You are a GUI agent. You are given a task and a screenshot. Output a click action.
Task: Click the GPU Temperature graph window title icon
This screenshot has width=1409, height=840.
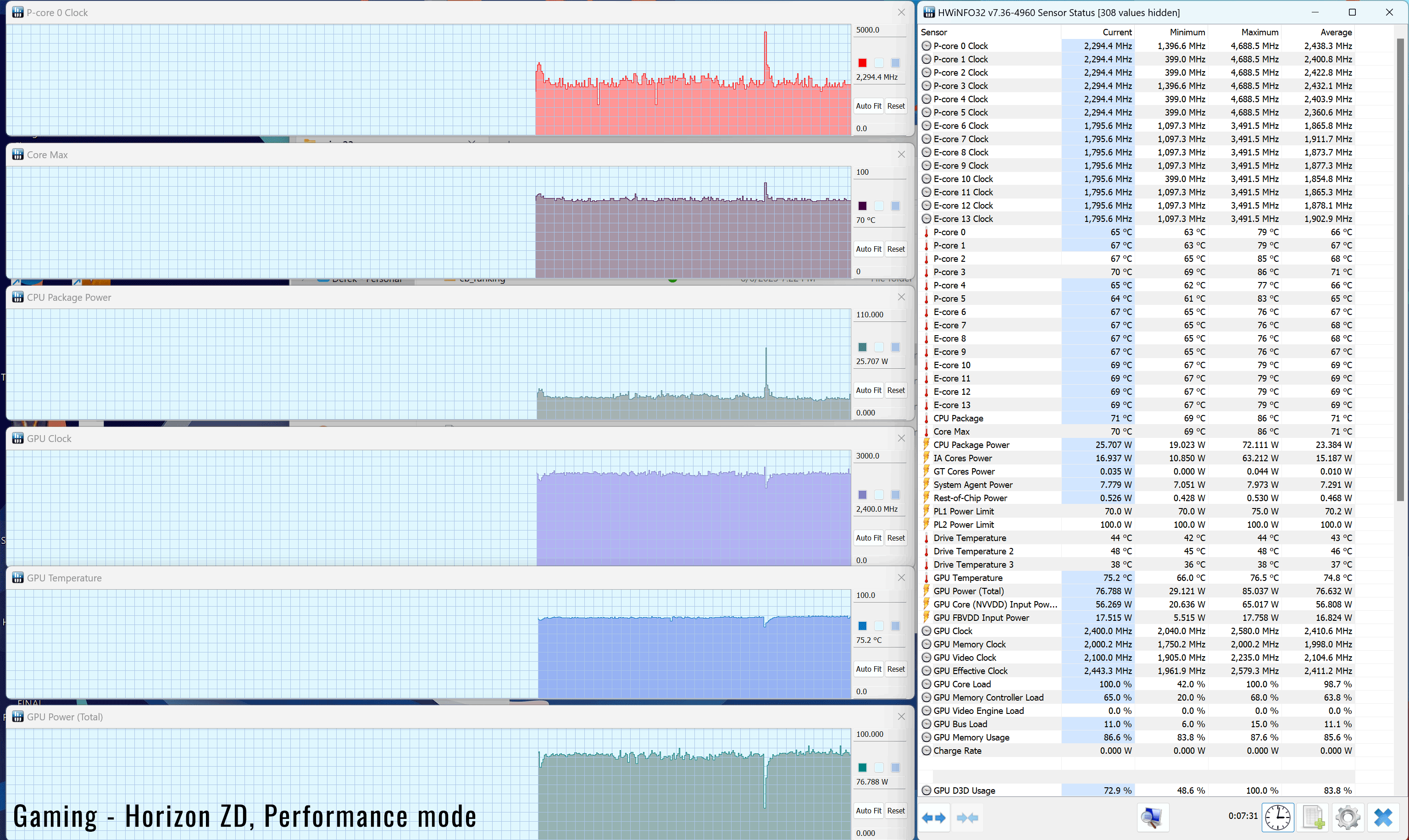[x=17, y=578]
